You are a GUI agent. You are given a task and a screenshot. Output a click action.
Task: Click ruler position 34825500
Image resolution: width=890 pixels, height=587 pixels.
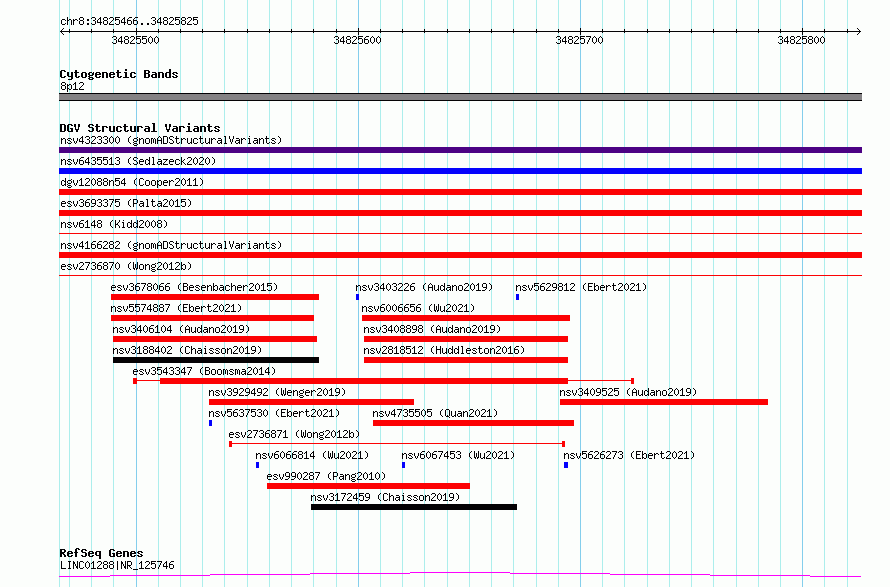pos(136,40)
